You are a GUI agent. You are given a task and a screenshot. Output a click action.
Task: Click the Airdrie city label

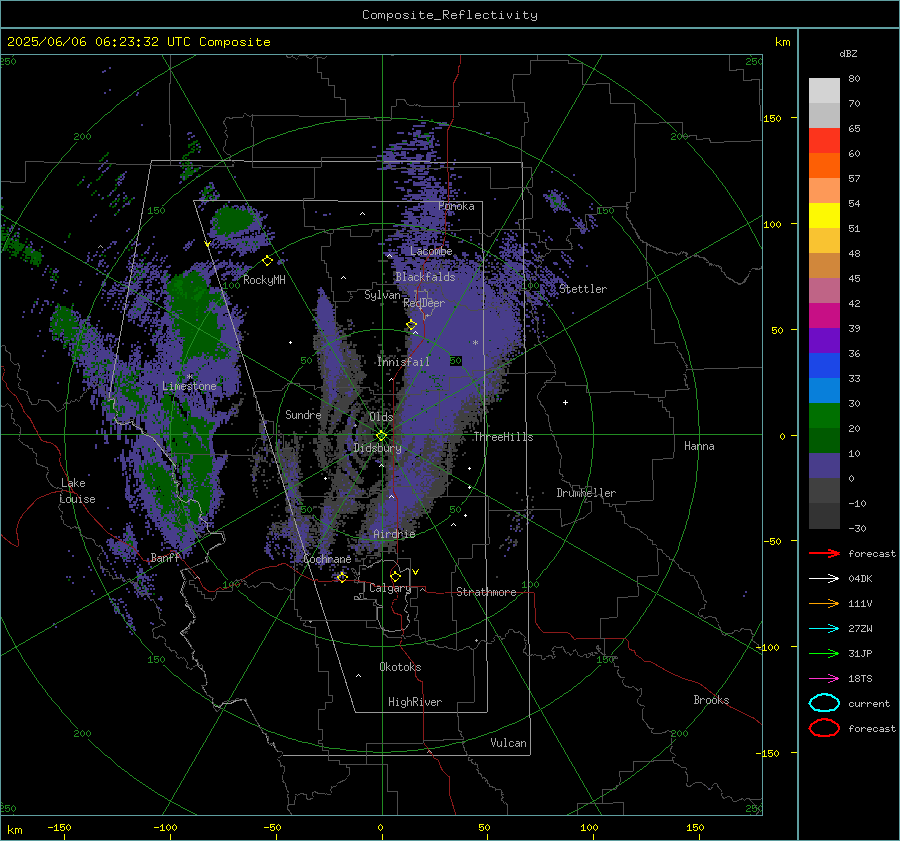[x=394, y=534]
